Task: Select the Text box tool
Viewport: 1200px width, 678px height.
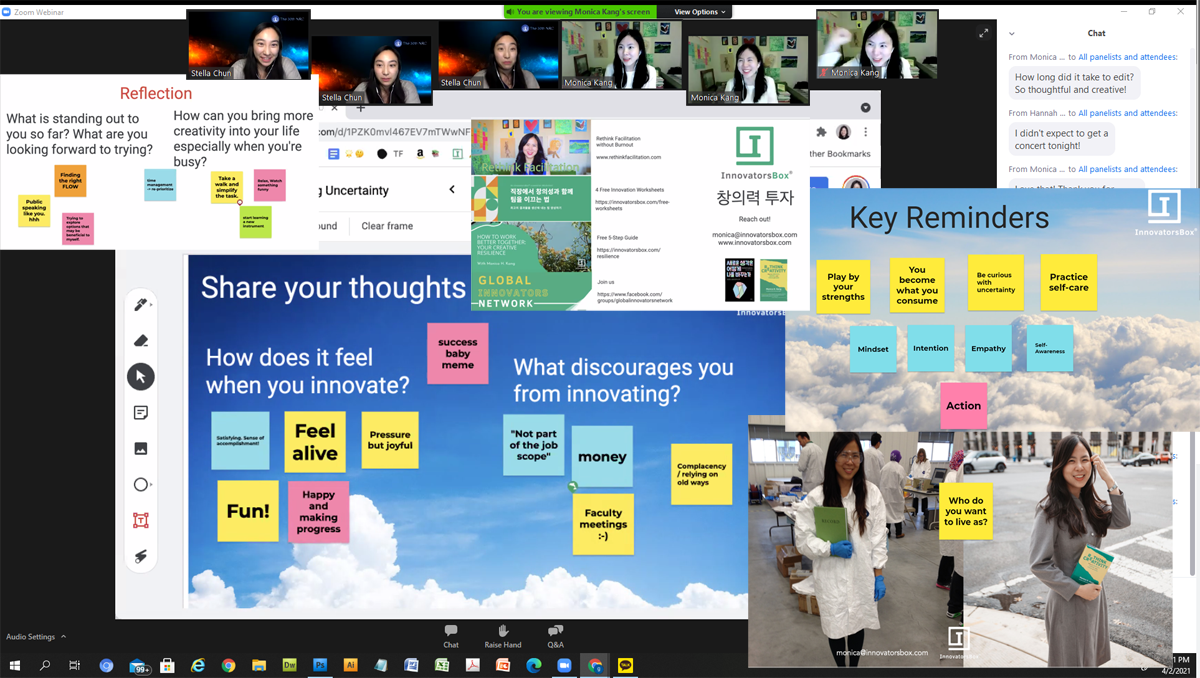Action: tap(141, 521)
